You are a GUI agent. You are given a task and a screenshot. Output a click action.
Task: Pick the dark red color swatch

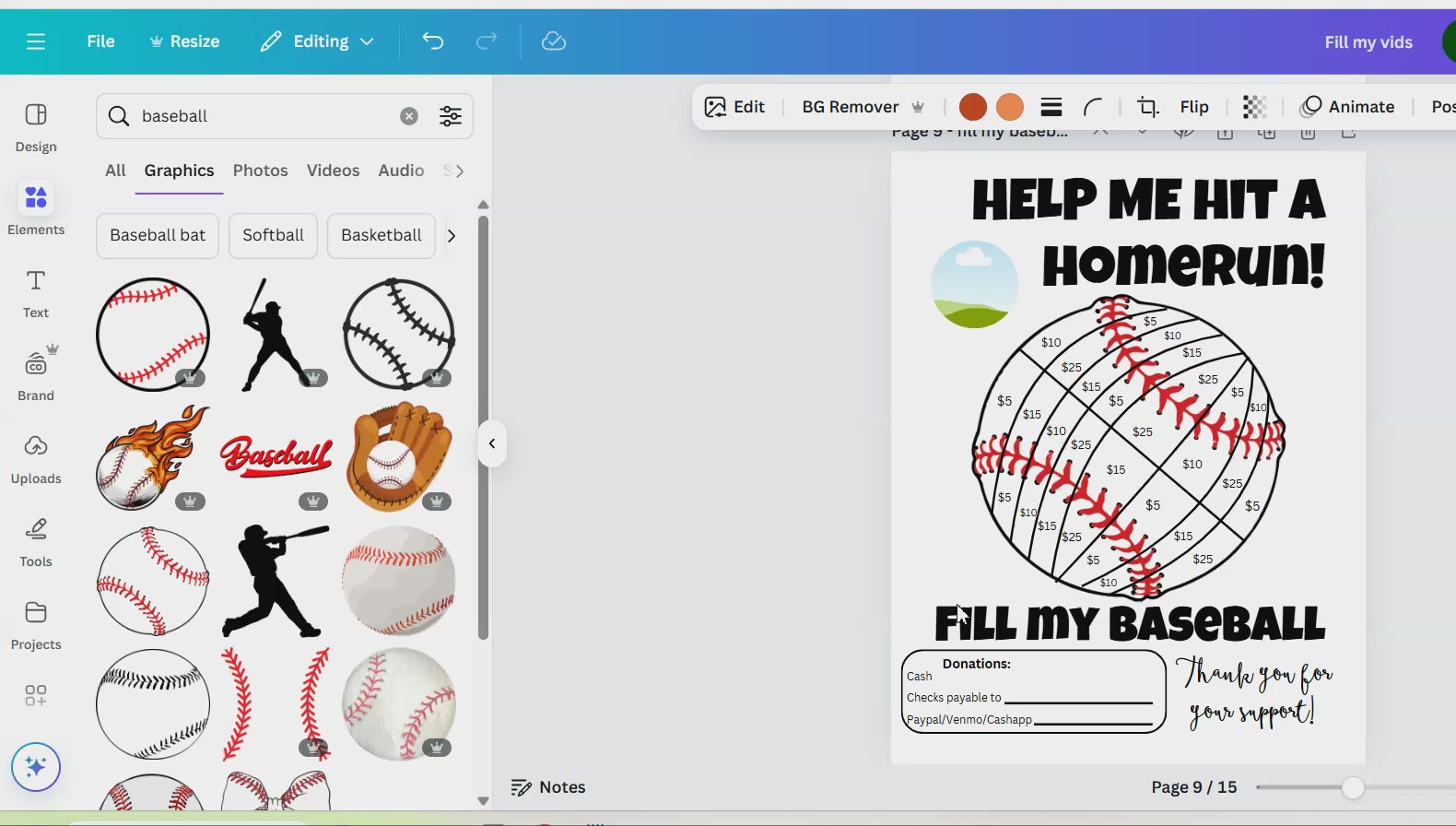[972, 107]
